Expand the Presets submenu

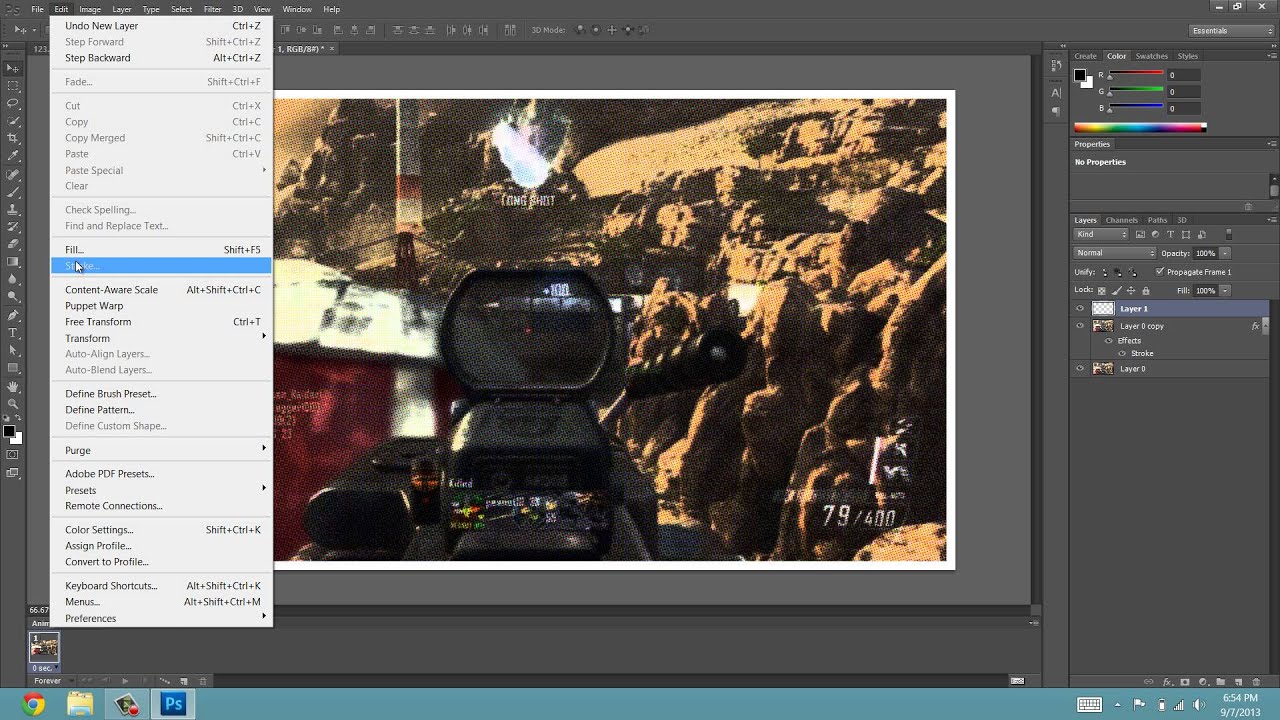pyautogui.click(x=161, y=490)
